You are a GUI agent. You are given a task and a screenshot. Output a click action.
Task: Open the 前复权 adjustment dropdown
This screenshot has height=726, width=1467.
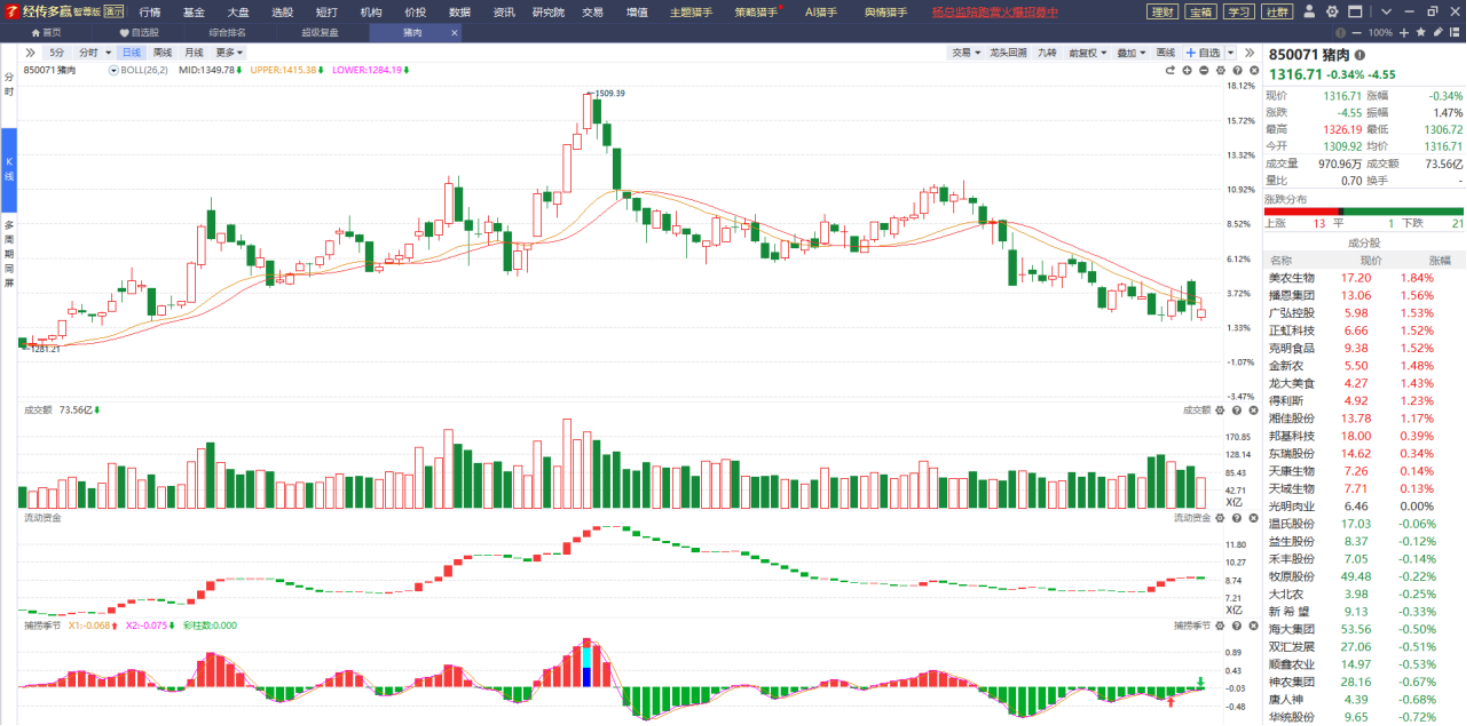1087,52
